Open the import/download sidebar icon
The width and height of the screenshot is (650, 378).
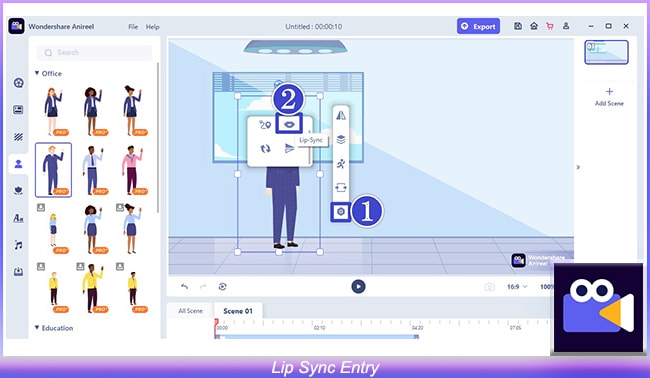(18, 272)
